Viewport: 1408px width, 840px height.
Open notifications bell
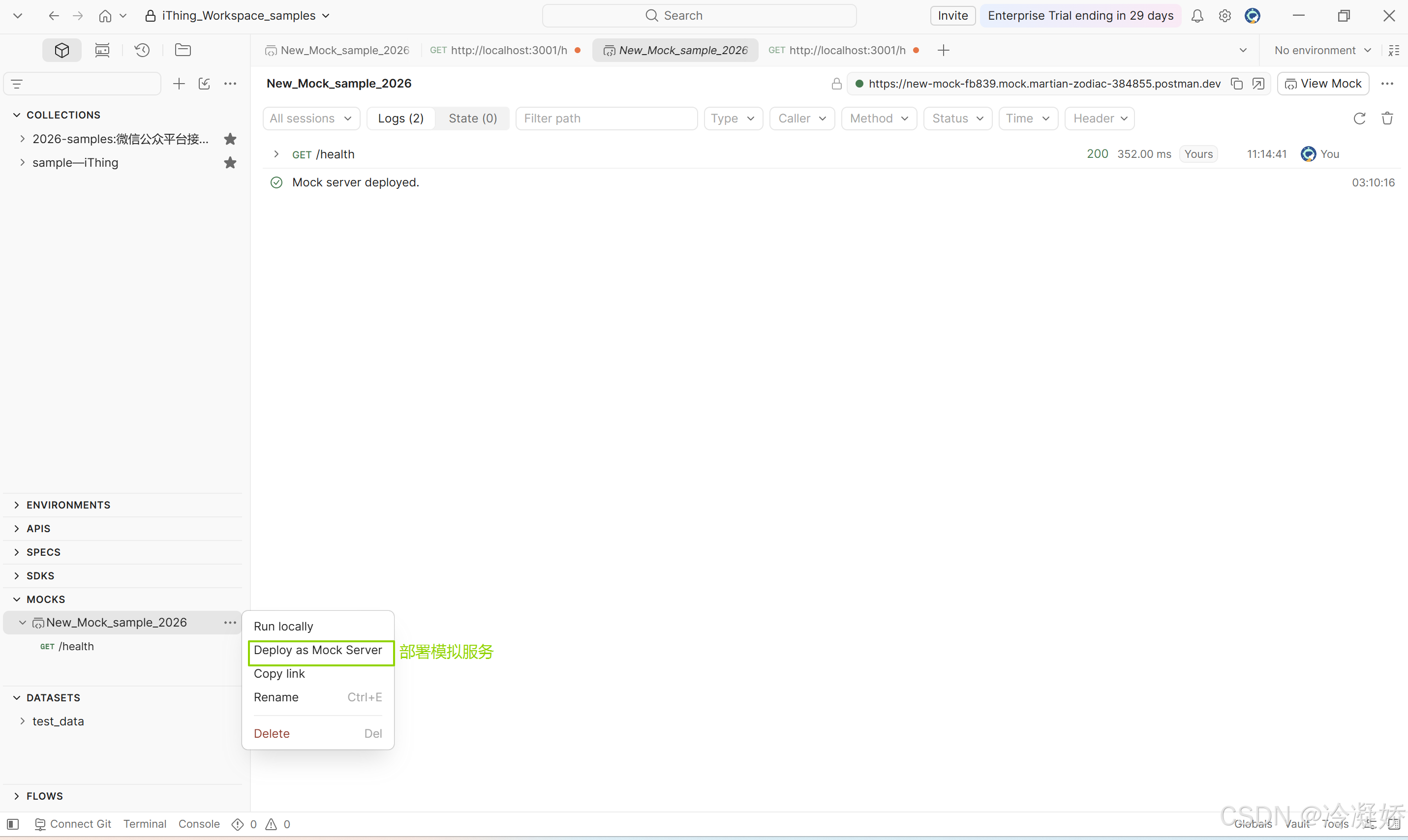1197,16
